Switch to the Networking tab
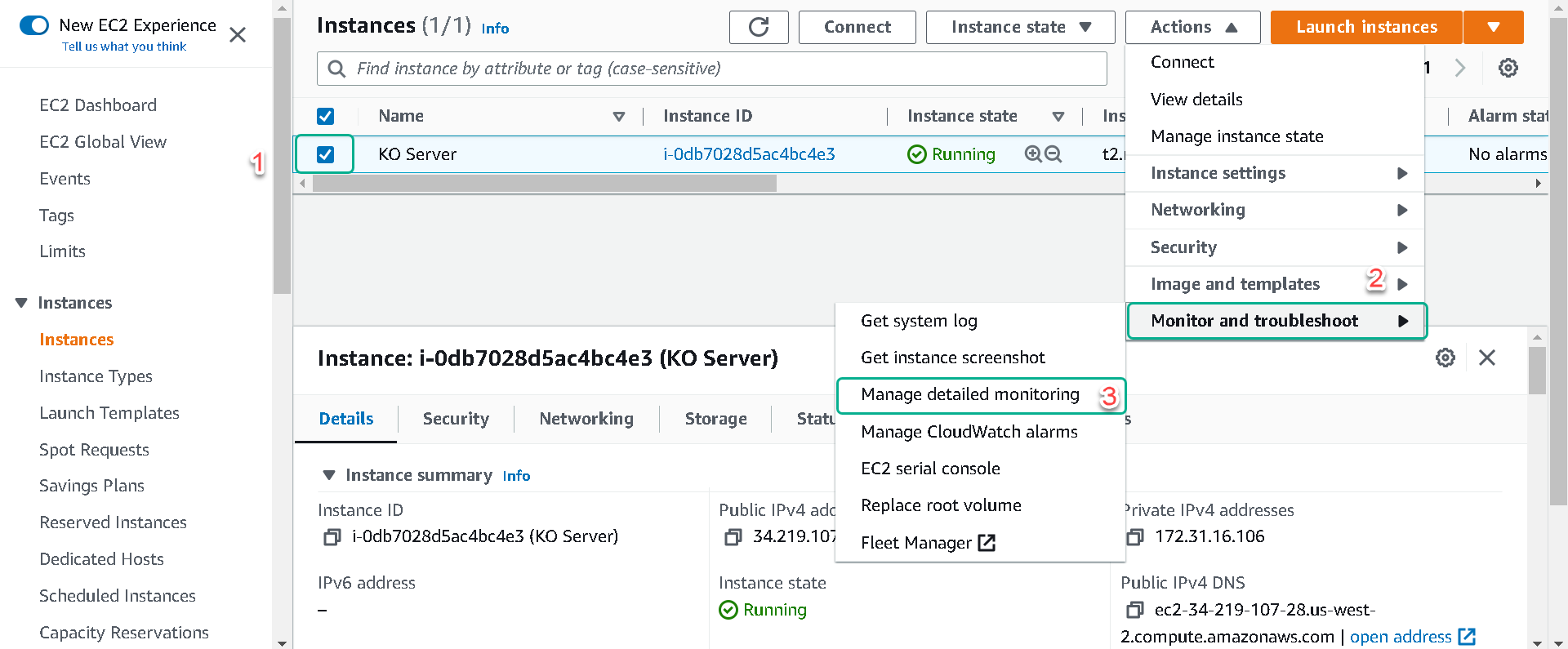Screen dimensions: 1568x649 (x=586, y=419)
